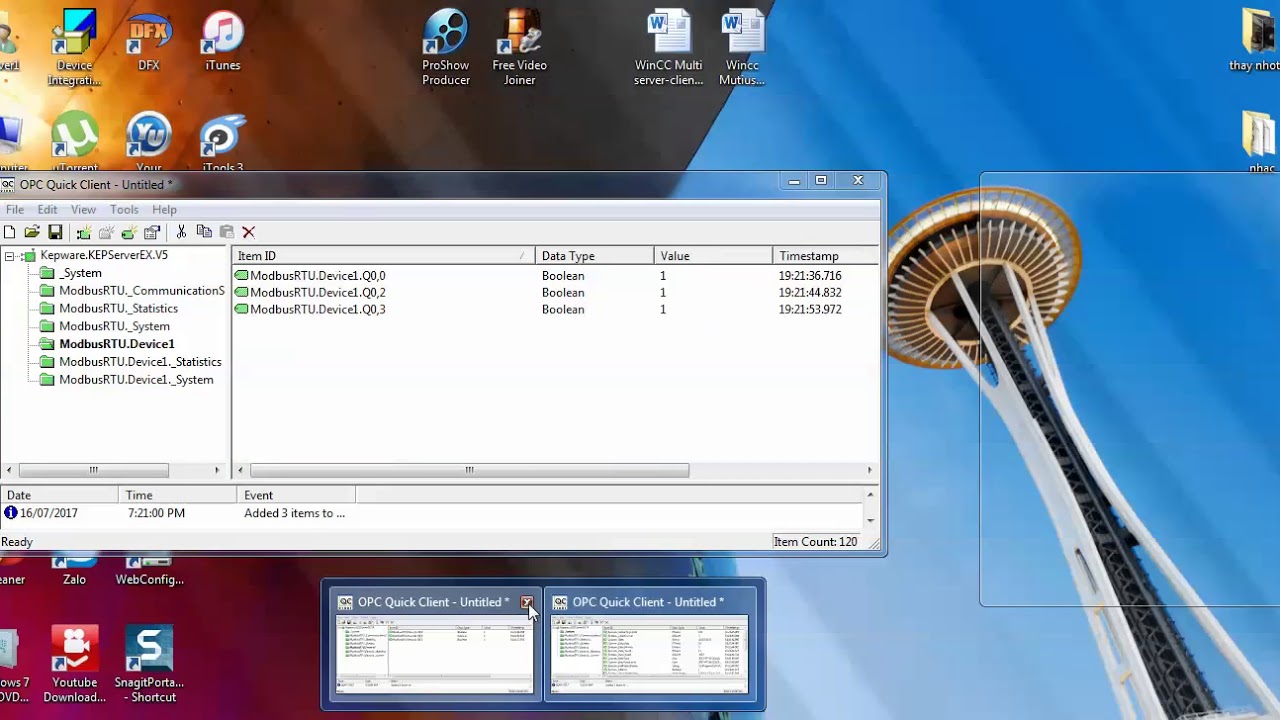Sort by the Data Type column header
Viewport: 1280px width, 720px height.
coord(594,256)
